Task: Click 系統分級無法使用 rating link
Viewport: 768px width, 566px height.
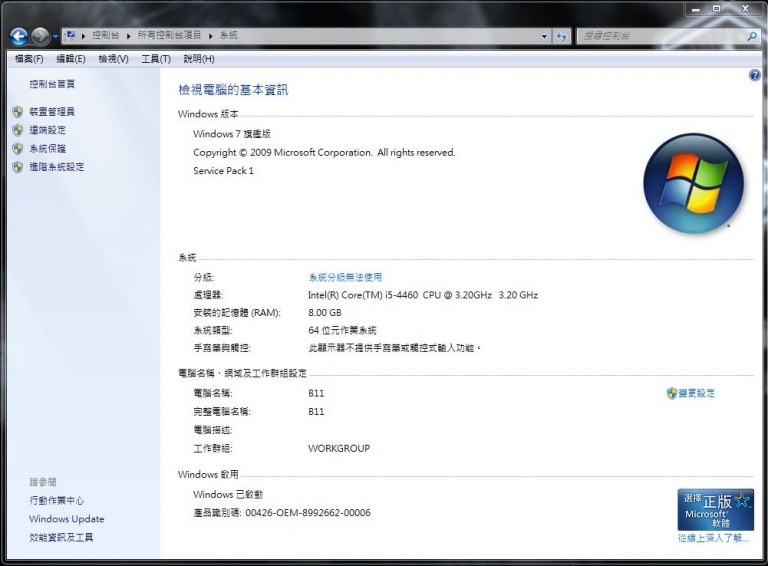Action: (x=345, y=277)
